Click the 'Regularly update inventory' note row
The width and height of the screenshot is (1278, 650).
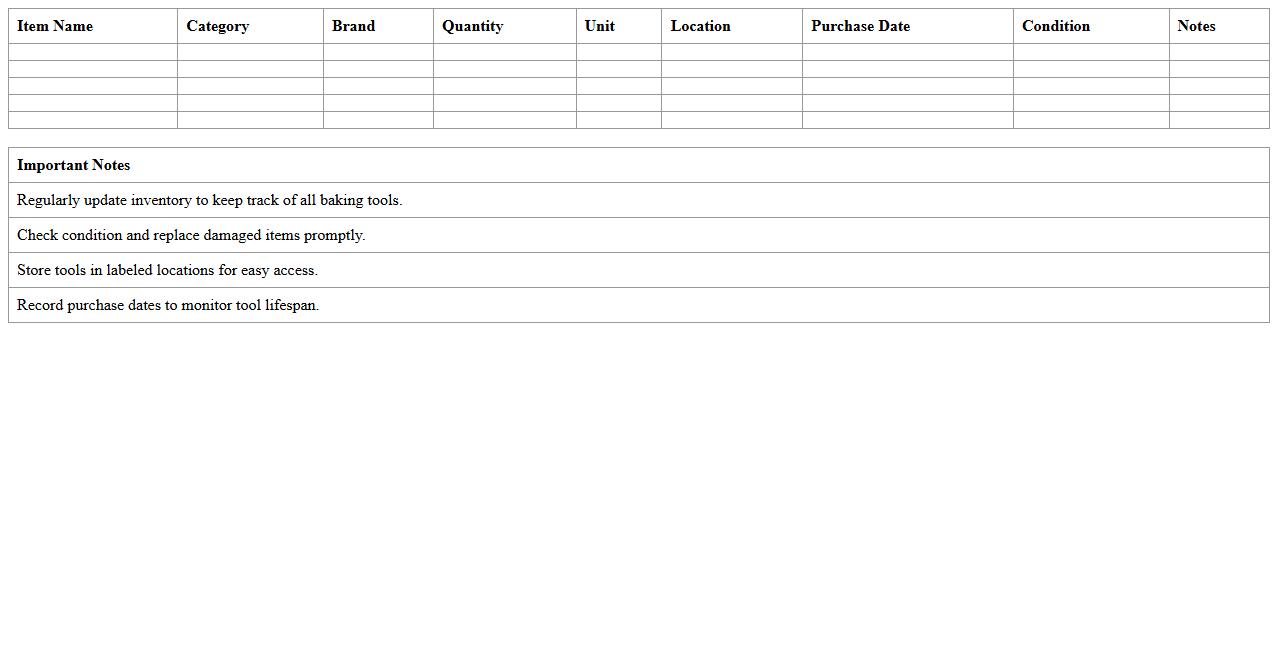pyautogui.click(x=210, y=200)
